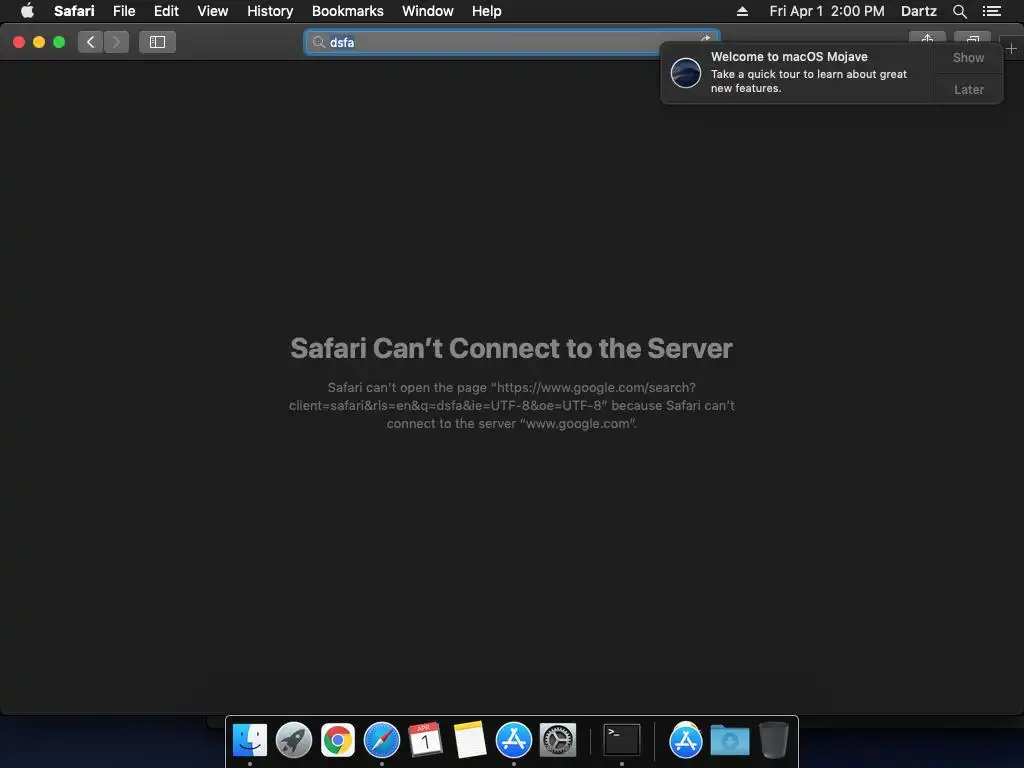The image size is (1024, 768).
Task: Open the History menu
Action: (x=270, y=11)
